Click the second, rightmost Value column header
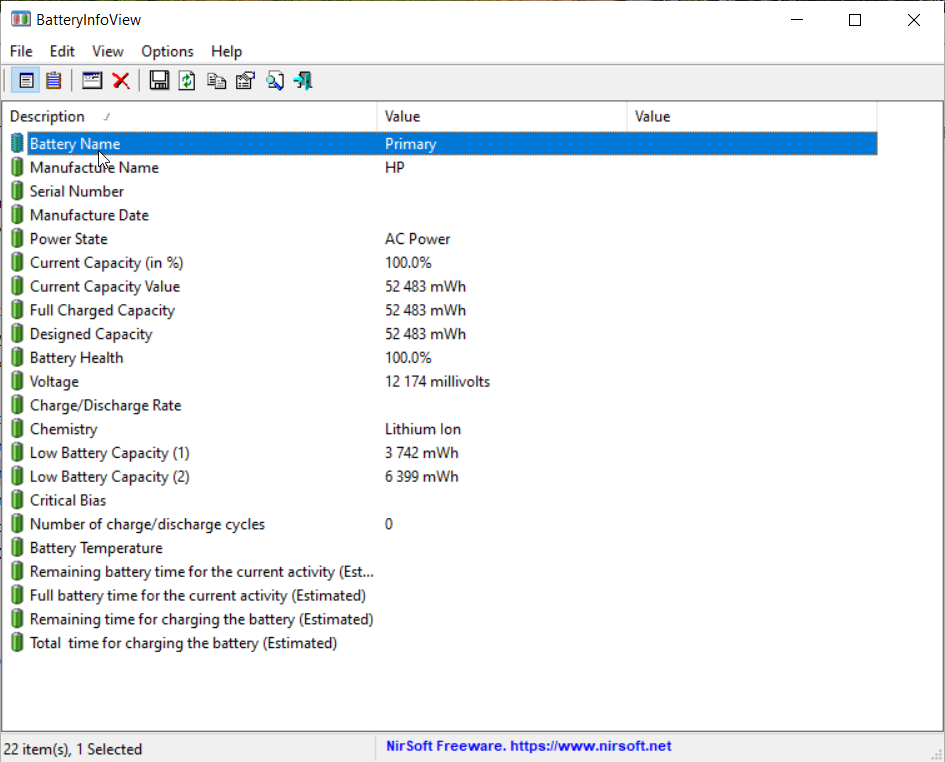The width and height of the screenshot is (945, 762). (752, 116)
